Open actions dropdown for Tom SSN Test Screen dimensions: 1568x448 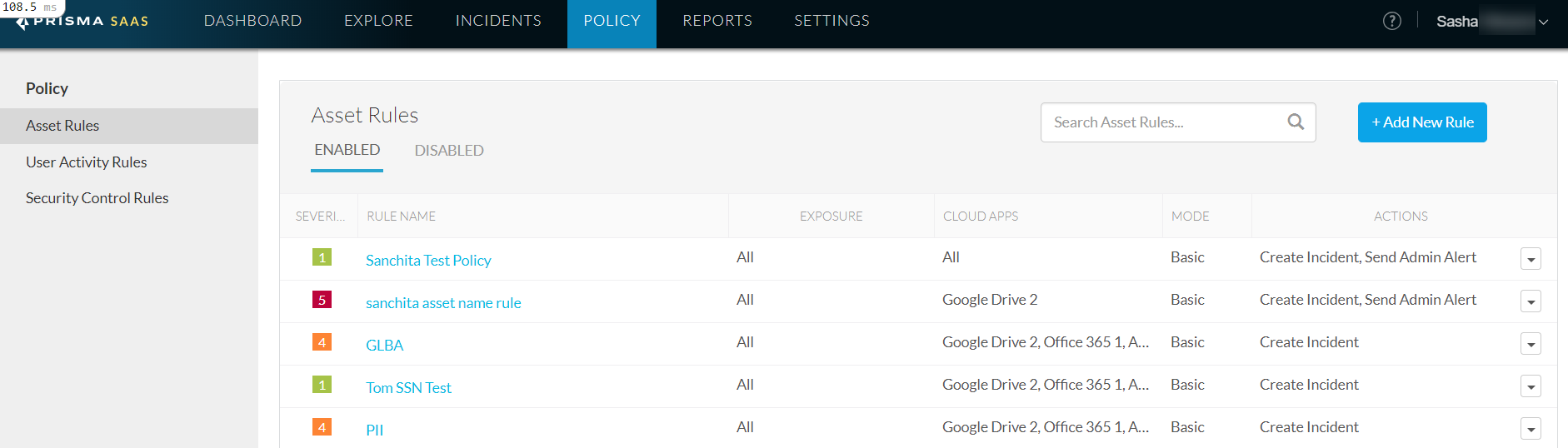(1531, 386)
